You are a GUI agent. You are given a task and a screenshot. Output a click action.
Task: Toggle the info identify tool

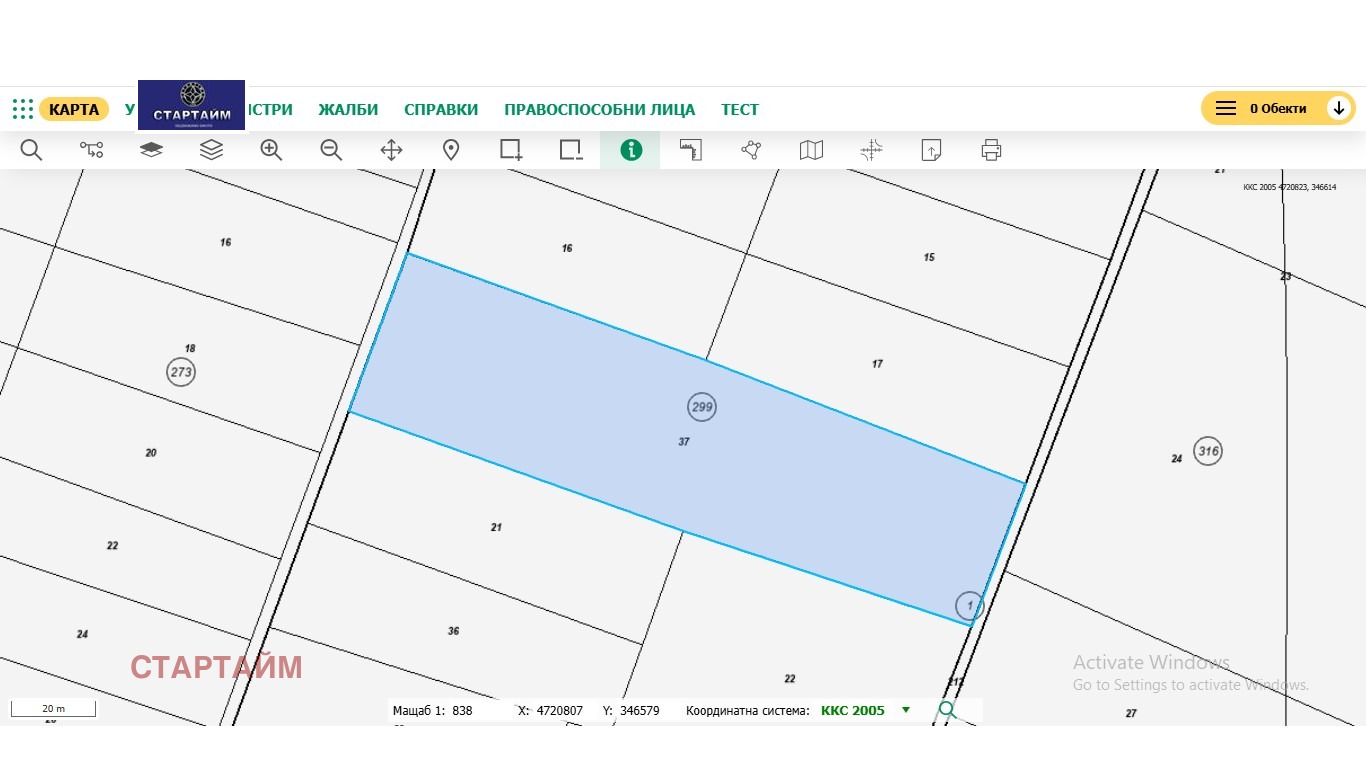631,150
